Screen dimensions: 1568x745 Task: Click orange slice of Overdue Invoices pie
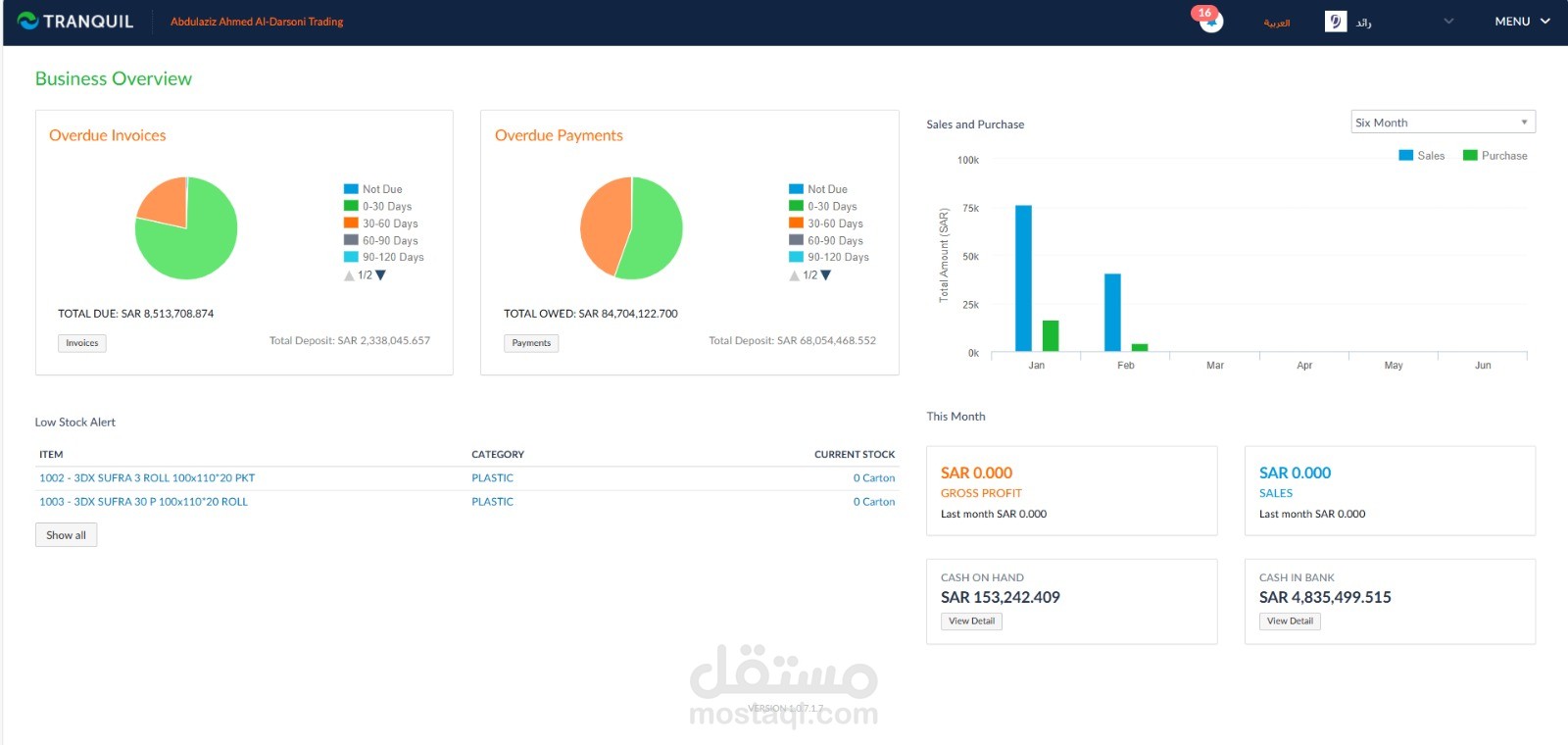[167, 203]
